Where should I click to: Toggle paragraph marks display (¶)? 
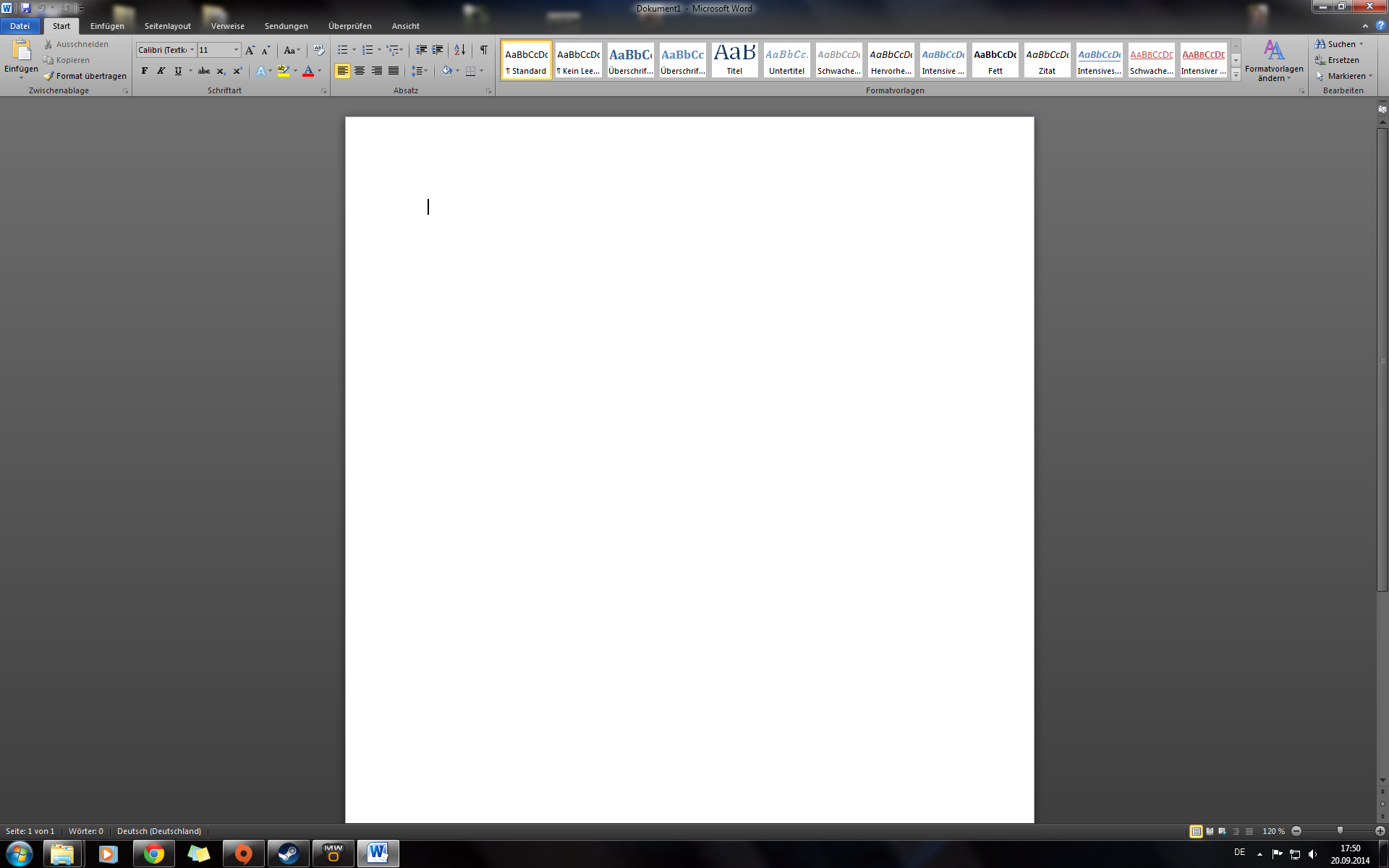click(x=483, y=50)
